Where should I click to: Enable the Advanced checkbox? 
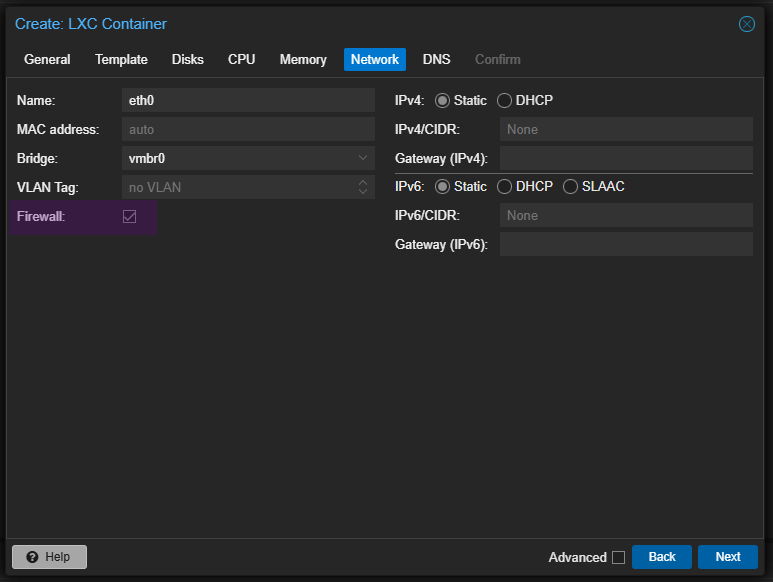point(618,557)
